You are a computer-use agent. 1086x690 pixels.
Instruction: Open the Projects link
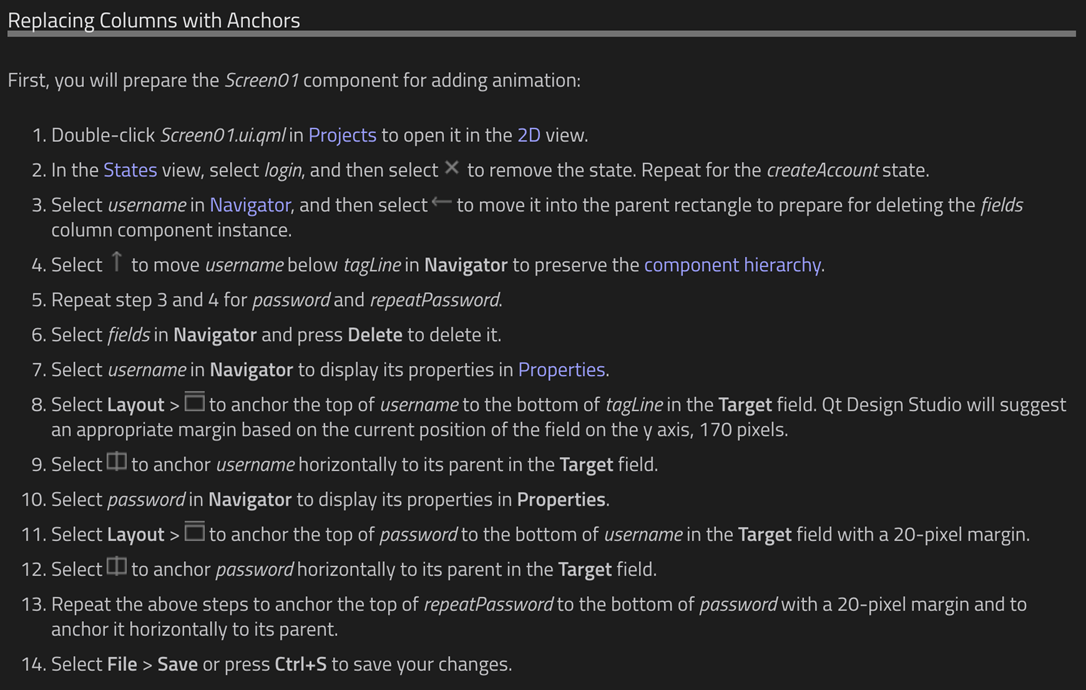342,135
